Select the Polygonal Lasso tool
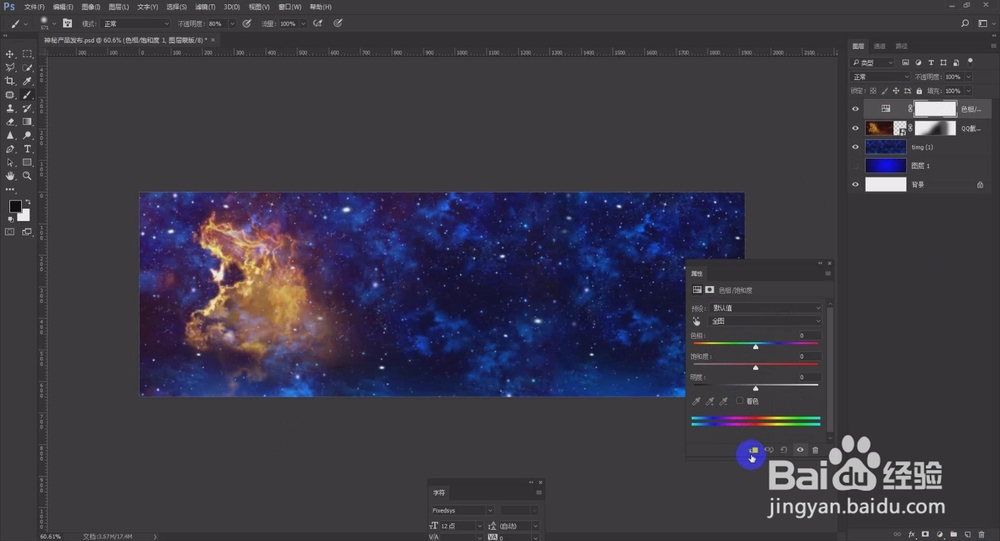This screenshot has height=541, width=1000. tap(10, 68)
